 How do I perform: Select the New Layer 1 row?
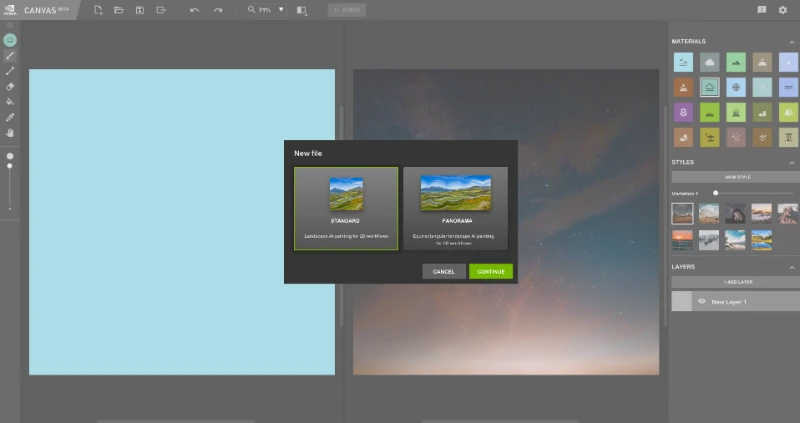point(736,302)
